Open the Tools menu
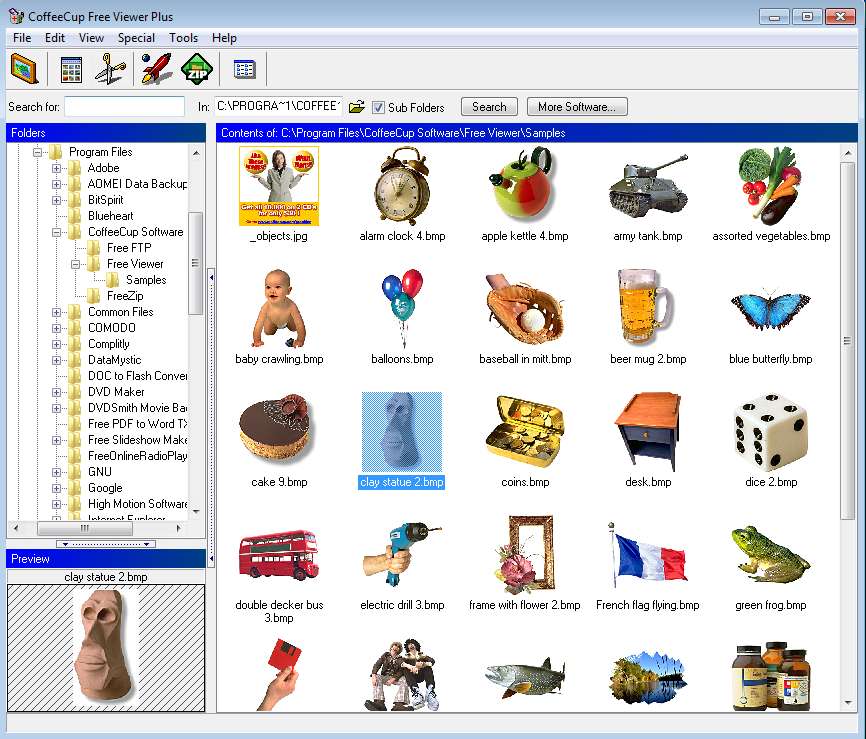This screenshot has height=739, width=866. (x=183, y=38)
